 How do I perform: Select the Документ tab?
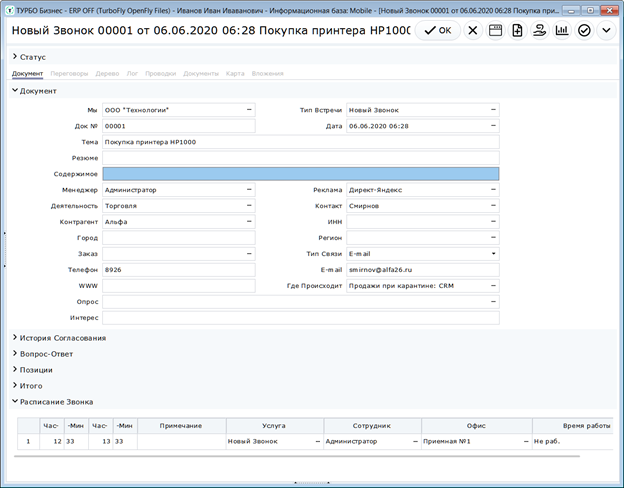tap(27, 74)
